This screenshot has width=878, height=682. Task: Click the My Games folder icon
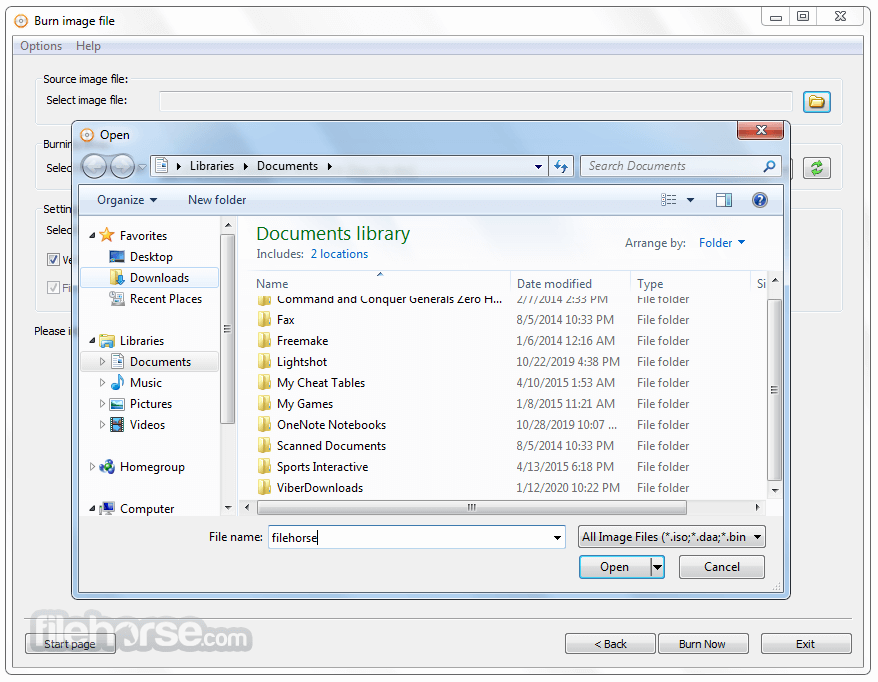[264, 404]
